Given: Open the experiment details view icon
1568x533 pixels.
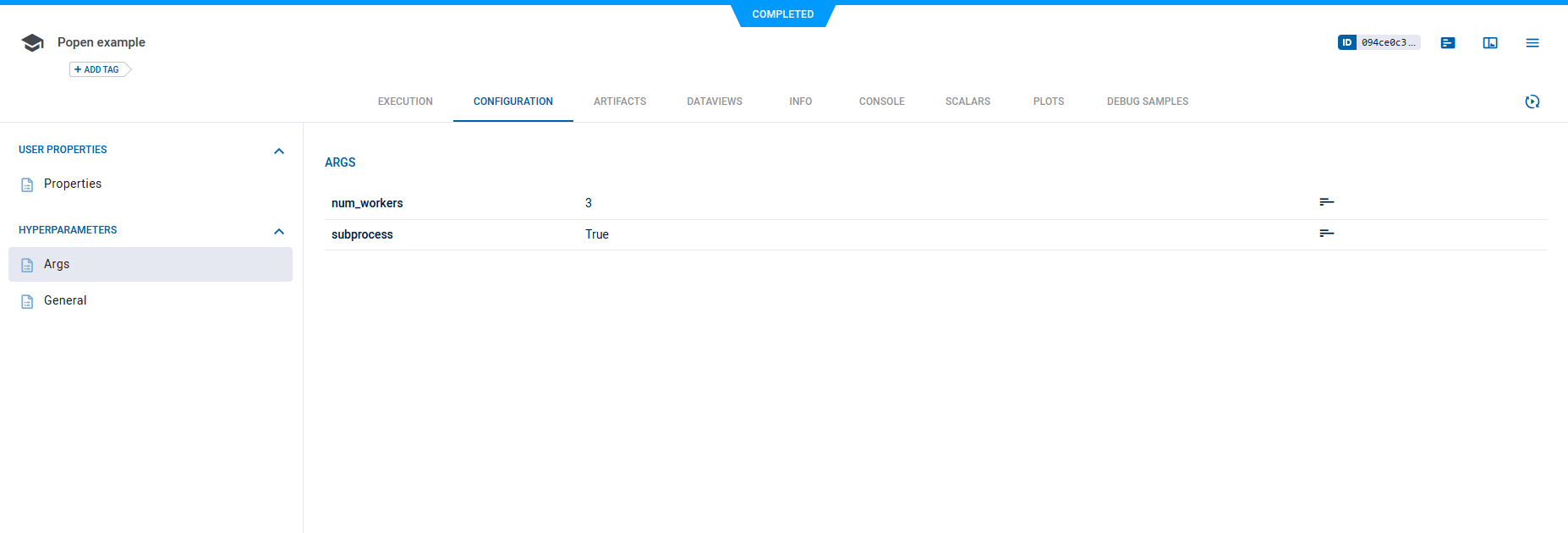Looking at the screenshot, I should click(1448, 42).
